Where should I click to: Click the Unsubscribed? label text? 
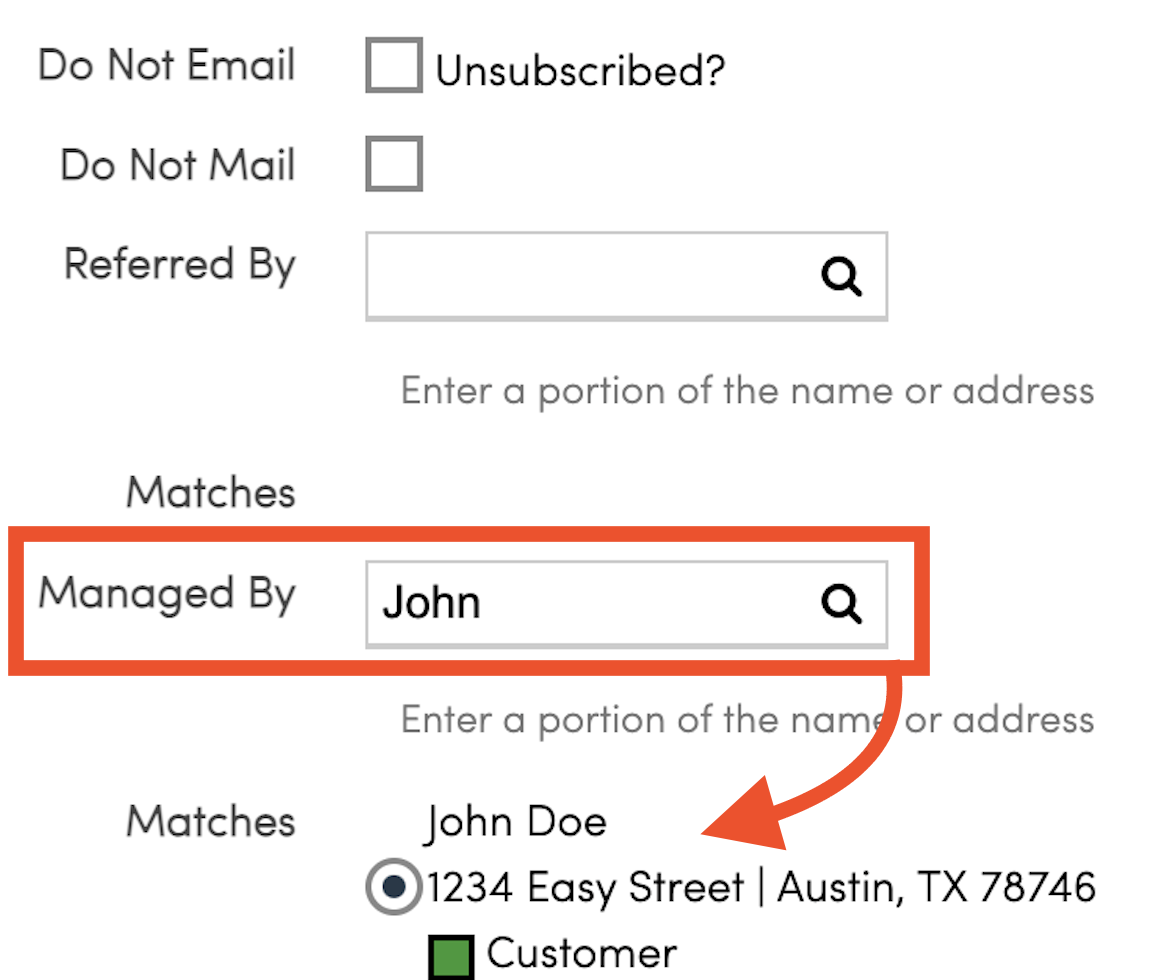(580, 71)
